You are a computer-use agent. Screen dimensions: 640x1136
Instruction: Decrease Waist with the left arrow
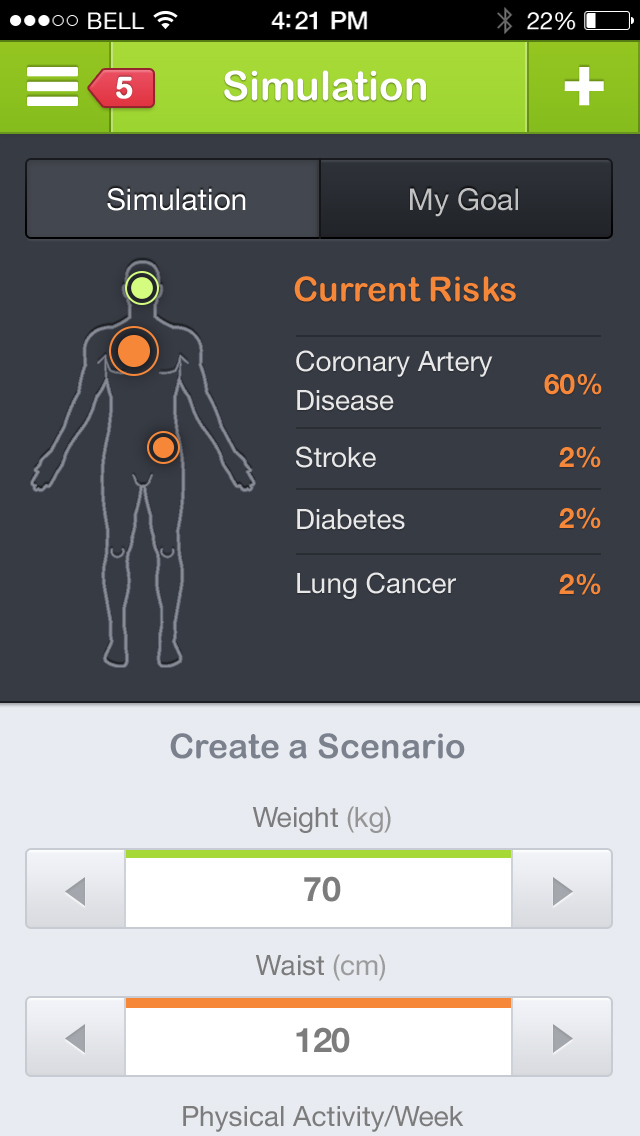pyautogui.click(x=75, y=1038)
